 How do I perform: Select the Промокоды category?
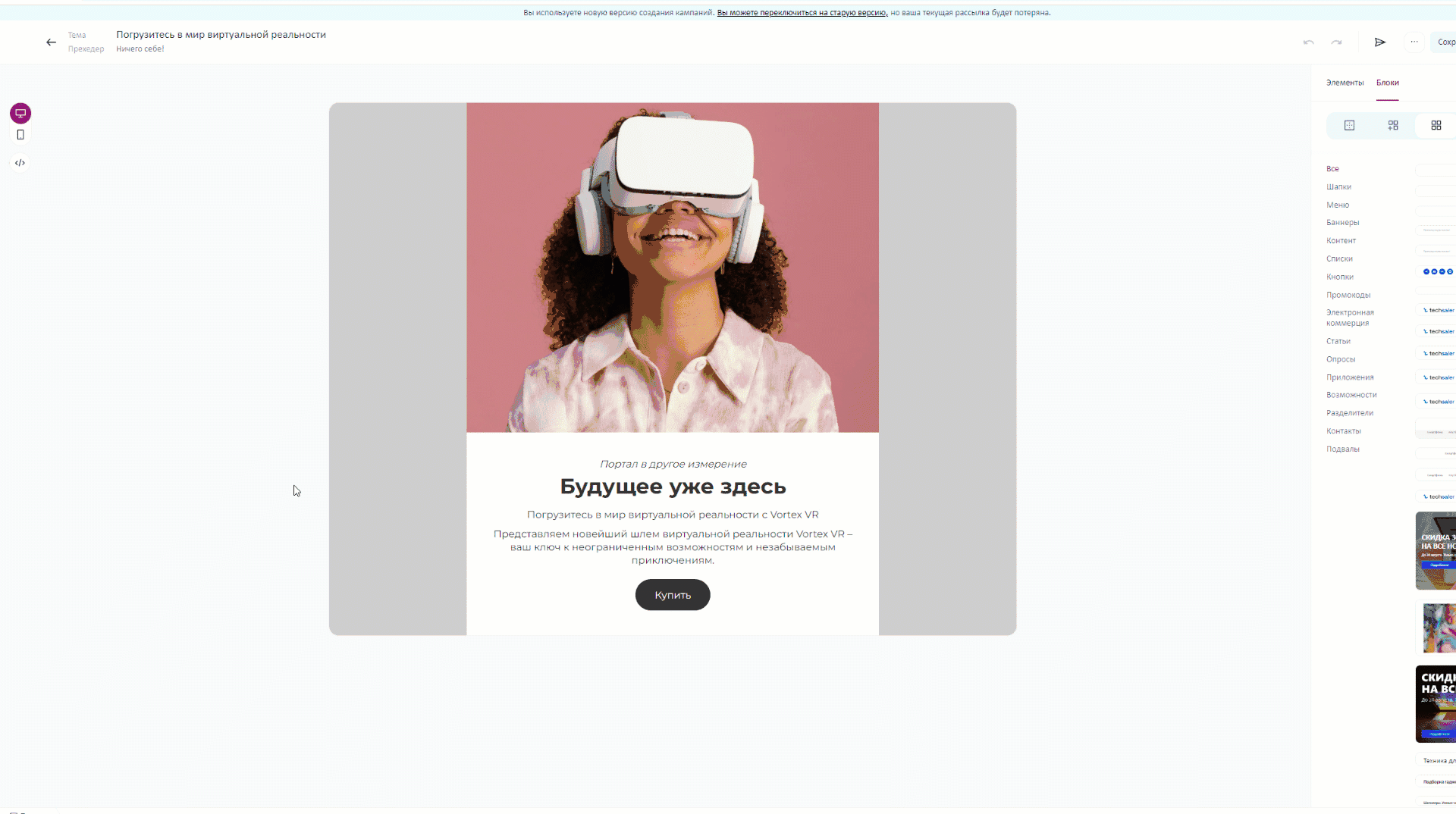(x=1348, y=296)
